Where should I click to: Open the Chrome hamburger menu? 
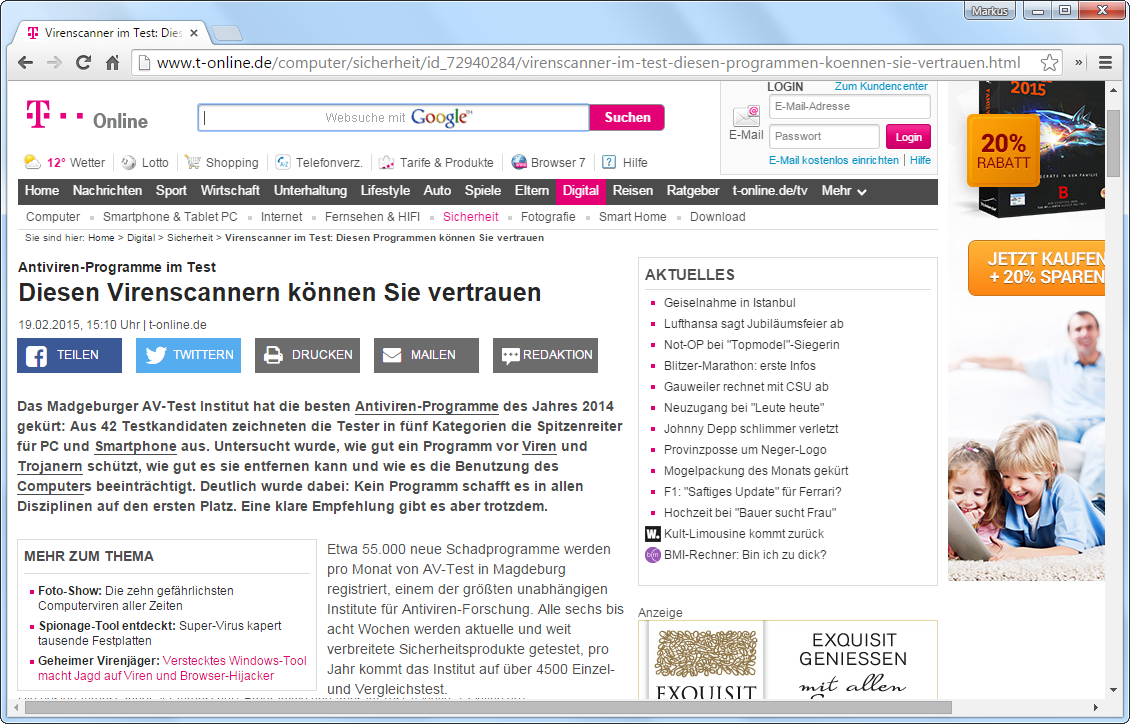pyautogui.click(x=1105, y=63)
